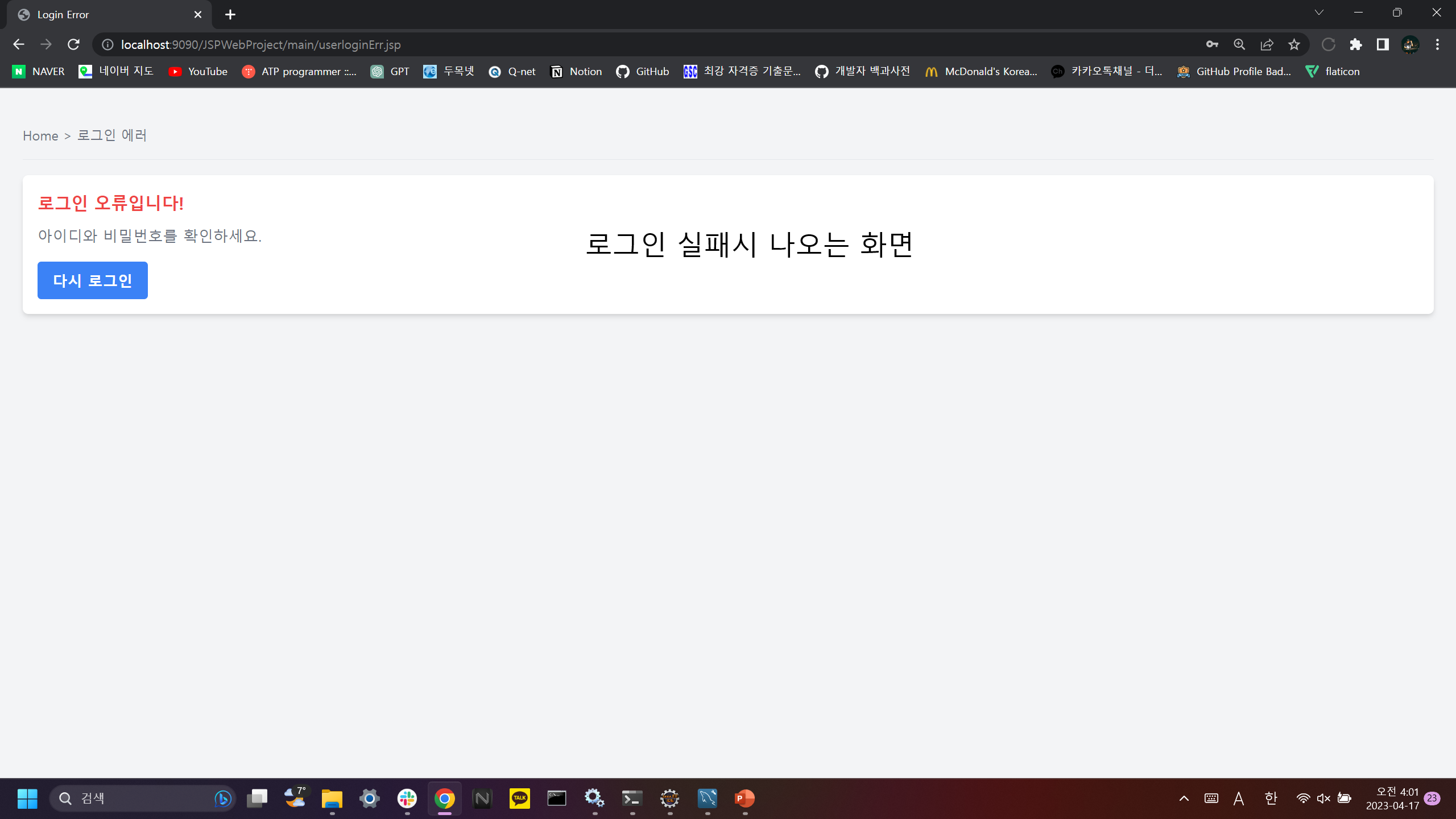Open the Chrome three-dot menu
Screen dimensions: 1456x819
tap(1437, 44)
